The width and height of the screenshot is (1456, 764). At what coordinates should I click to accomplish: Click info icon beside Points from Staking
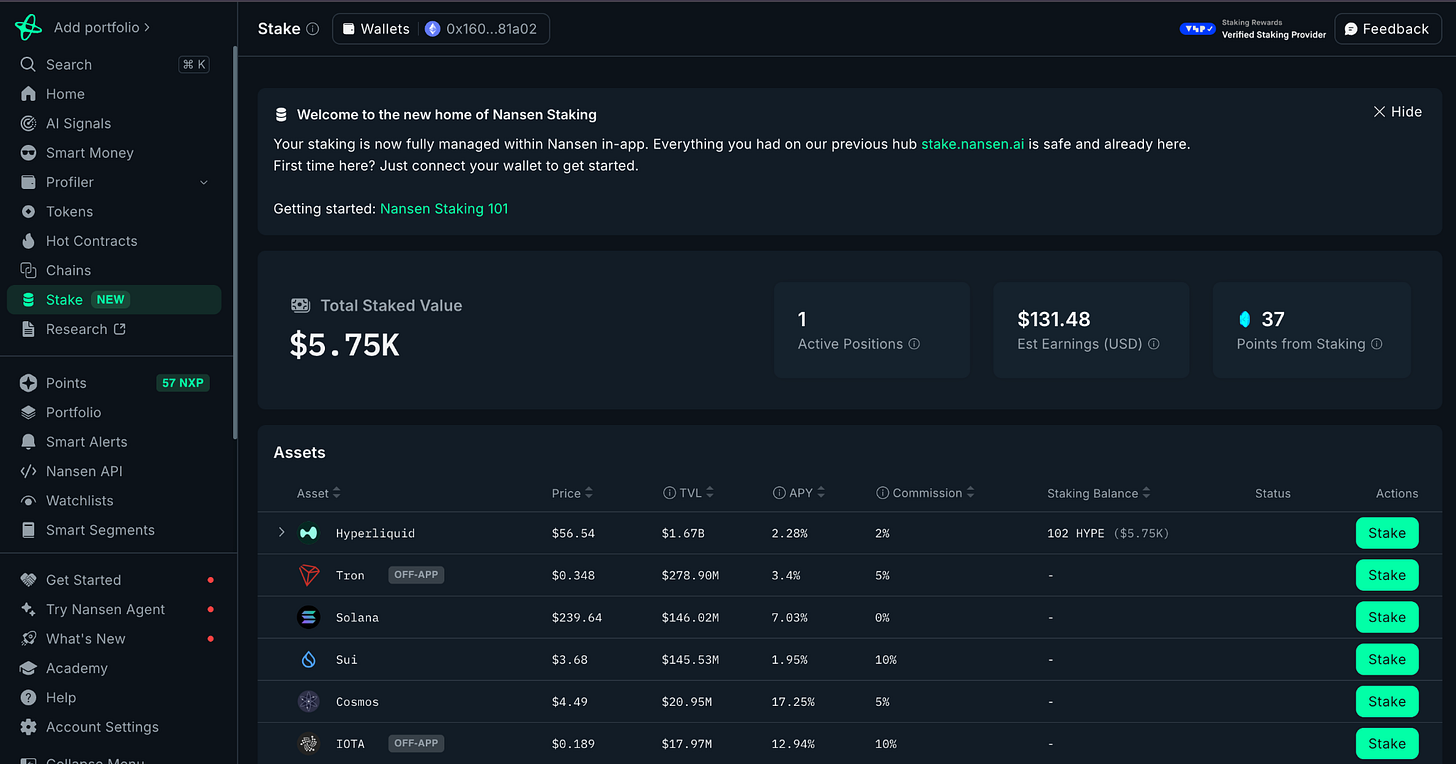[x=1377, y=344]
